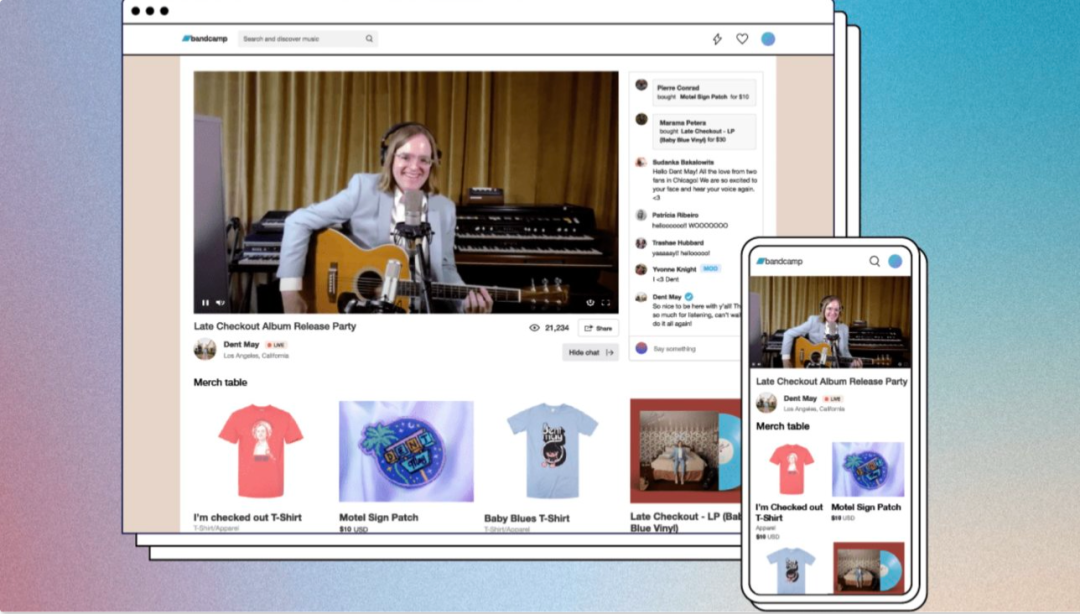This screenshot has height=614, width=1080.
Task: Open the Motel Sign Patch image on desktop
Action: pyautogui.click(x=406, y=451)
